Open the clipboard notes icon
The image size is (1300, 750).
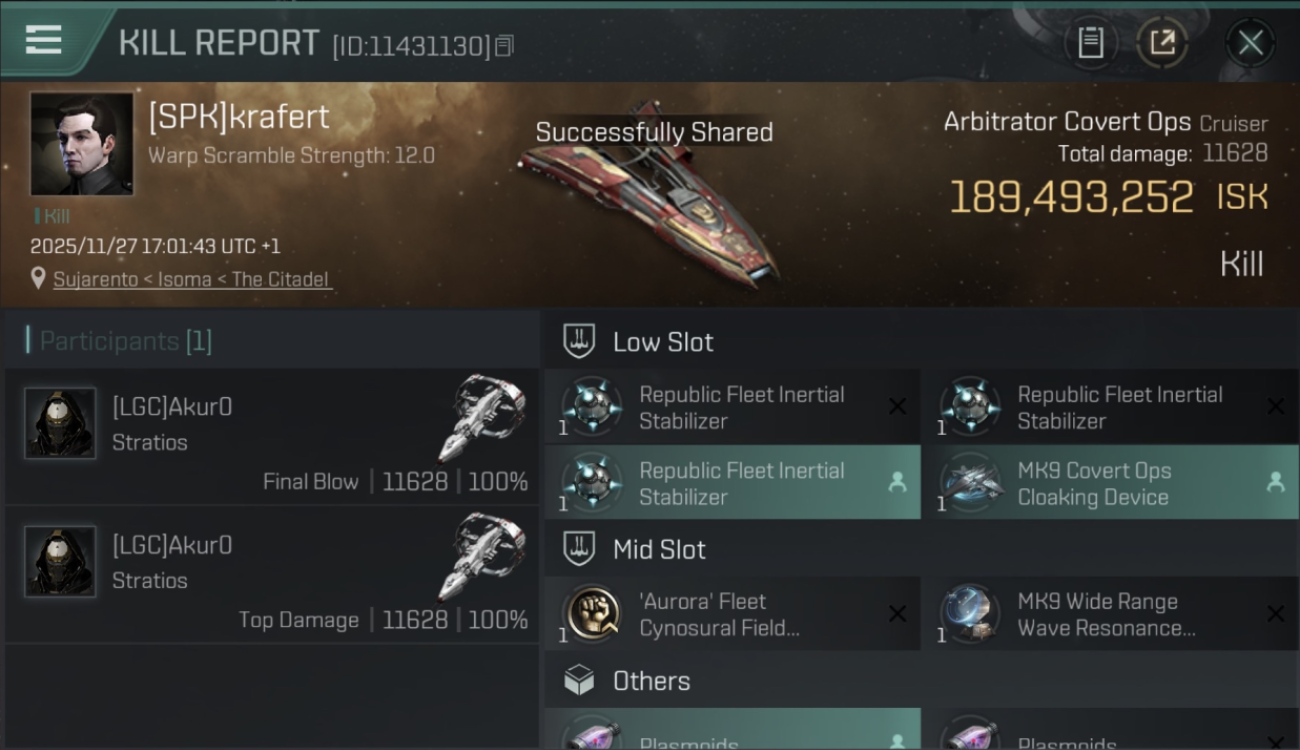(x=1090, y=43)
